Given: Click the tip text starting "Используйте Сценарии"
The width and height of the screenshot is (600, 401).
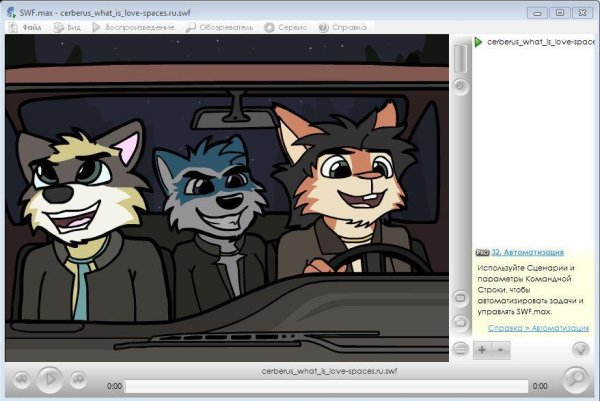Looking at the screenshot, I should (x=530, y=290).
